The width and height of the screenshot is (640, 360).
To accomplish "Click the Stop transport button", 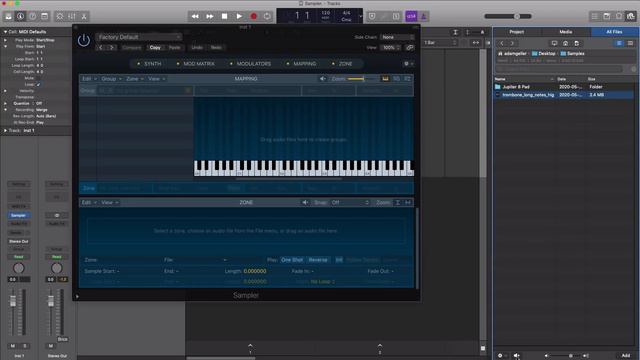I will click(224, 16).
